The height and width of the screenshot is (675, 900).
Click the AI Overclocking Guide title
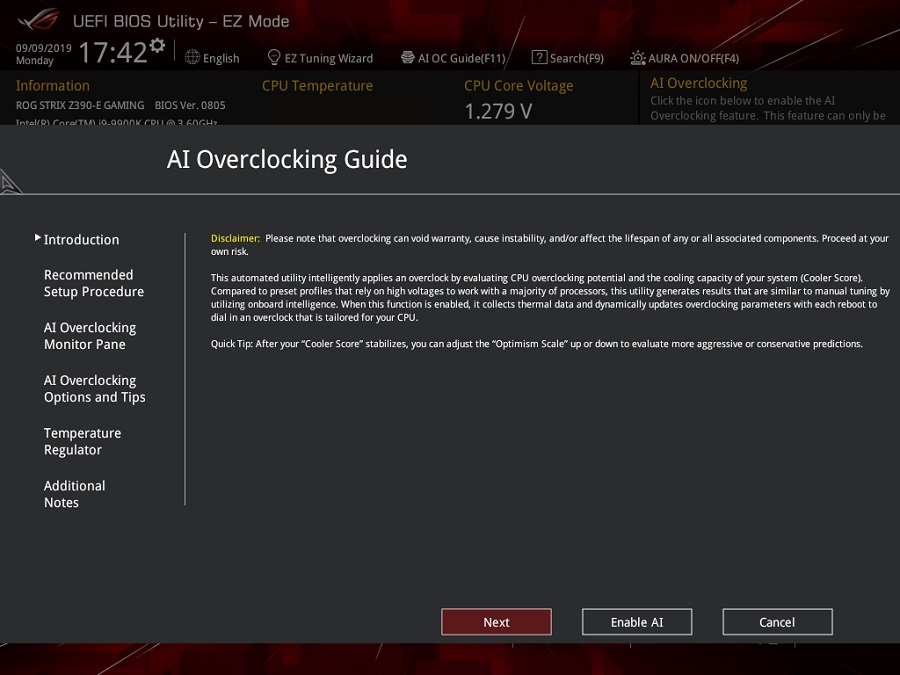(x=287, y=159)
